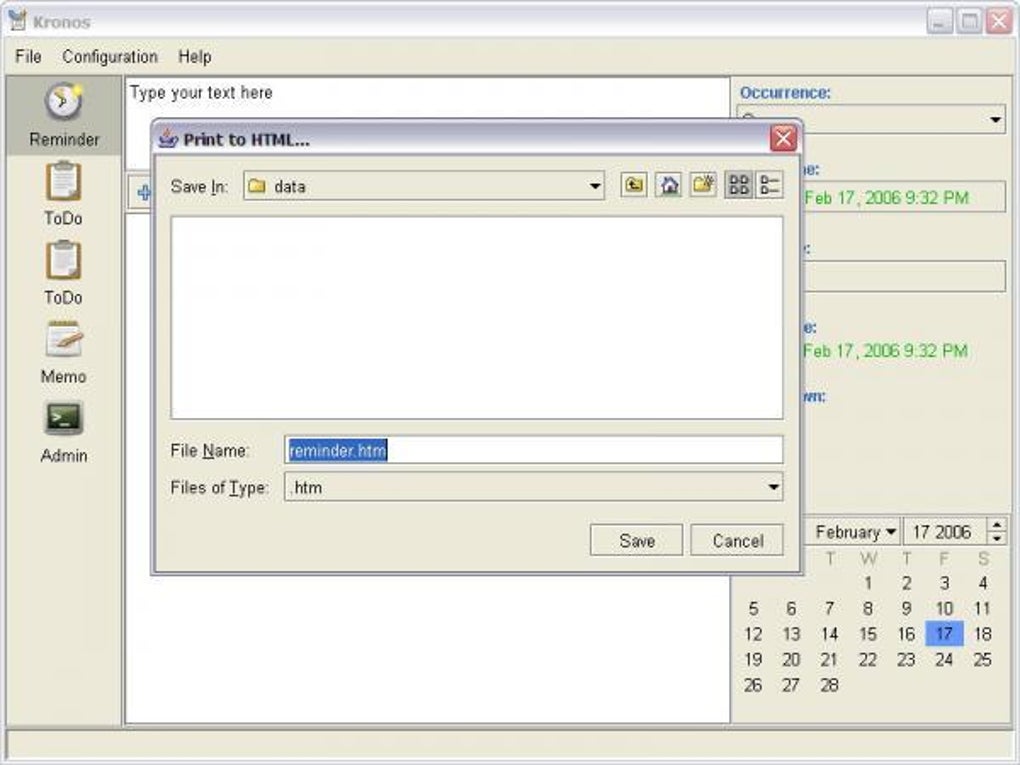Save the reminder.htm file
Screen dimensions: 1020x765
click(636, 540)
